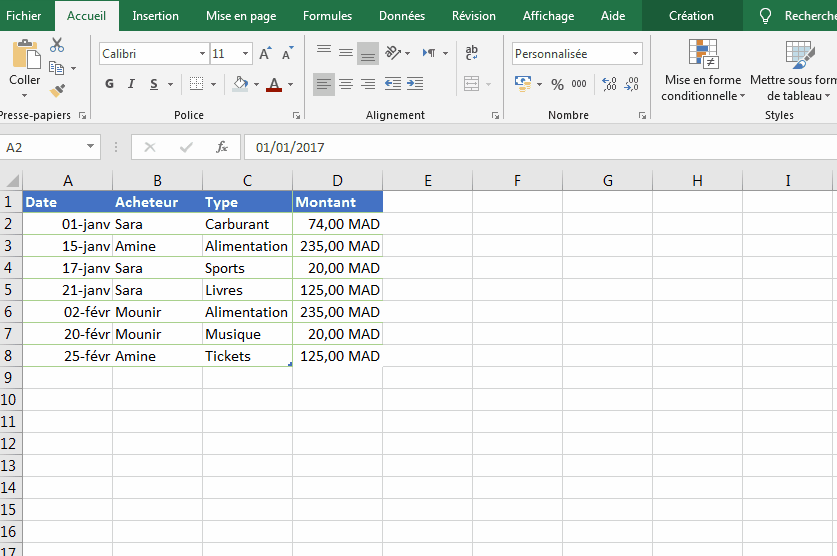Open the Alignement dialog launcher

pos(495,115)
